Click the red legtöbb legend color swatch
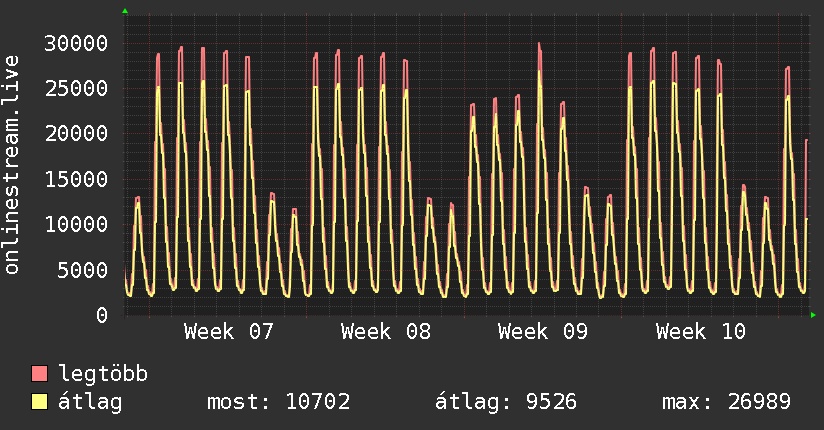The image size is (824, 430). pyautogui.click(x=39, y=374)
